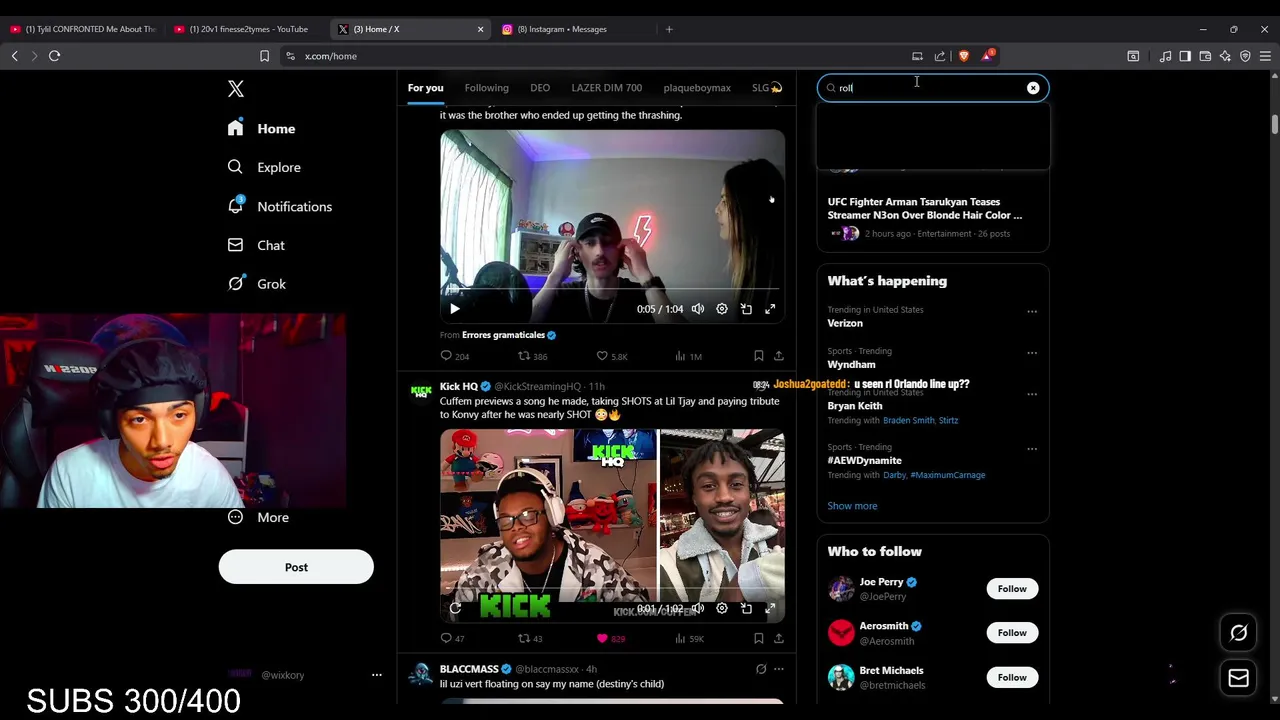Open account options next to @wixkory
1280x720 pixels.
pos(377,675)
